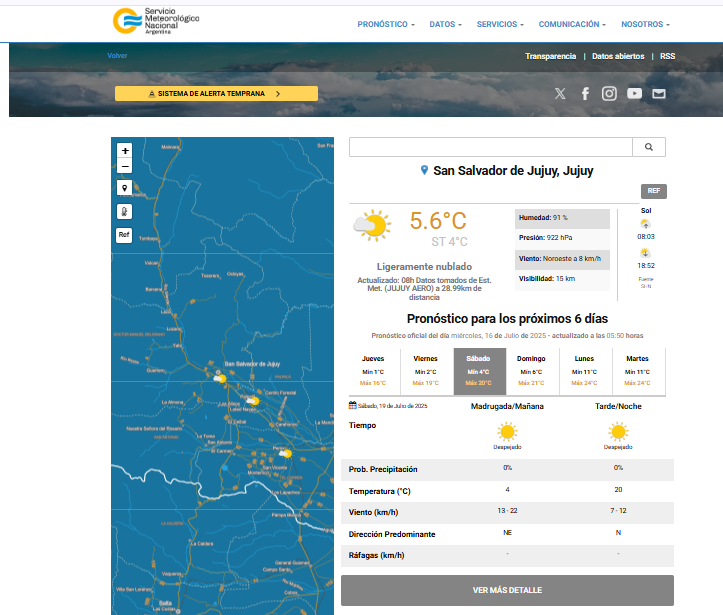Open the X (Twitter) social link
The image size is (723, 615).
tap(560, 94)
